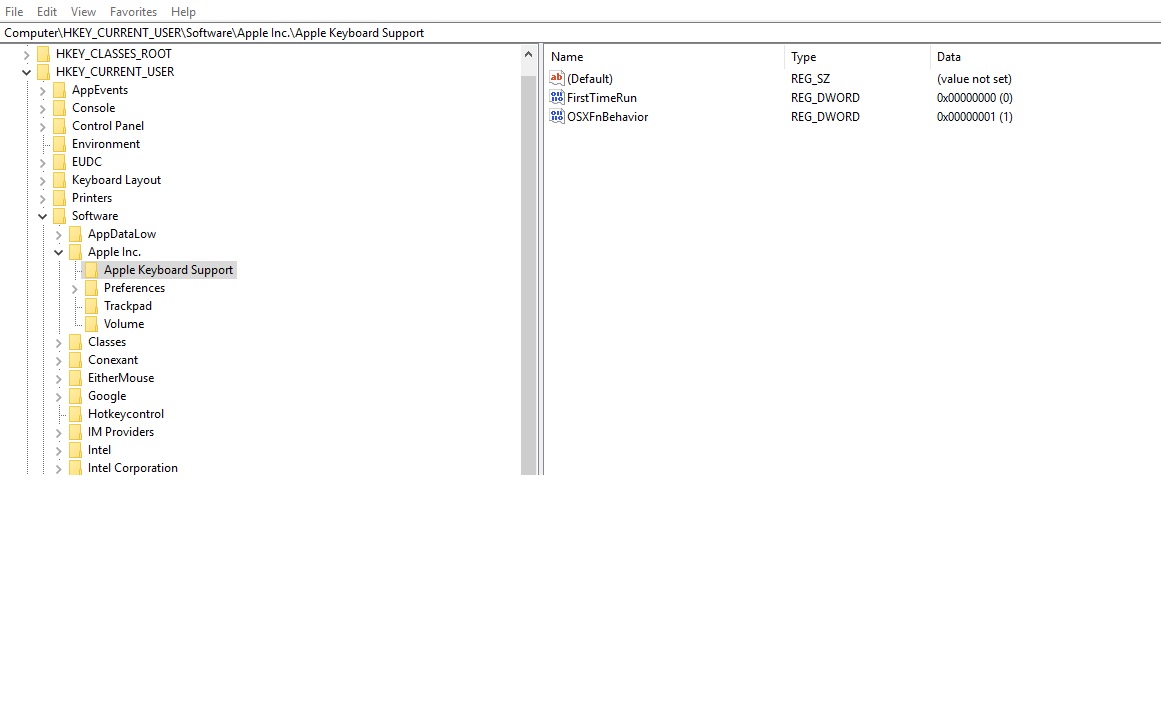Click the Trackpad folder icon
Viewport: 1161px width, 720px height.
pos(91,306)
